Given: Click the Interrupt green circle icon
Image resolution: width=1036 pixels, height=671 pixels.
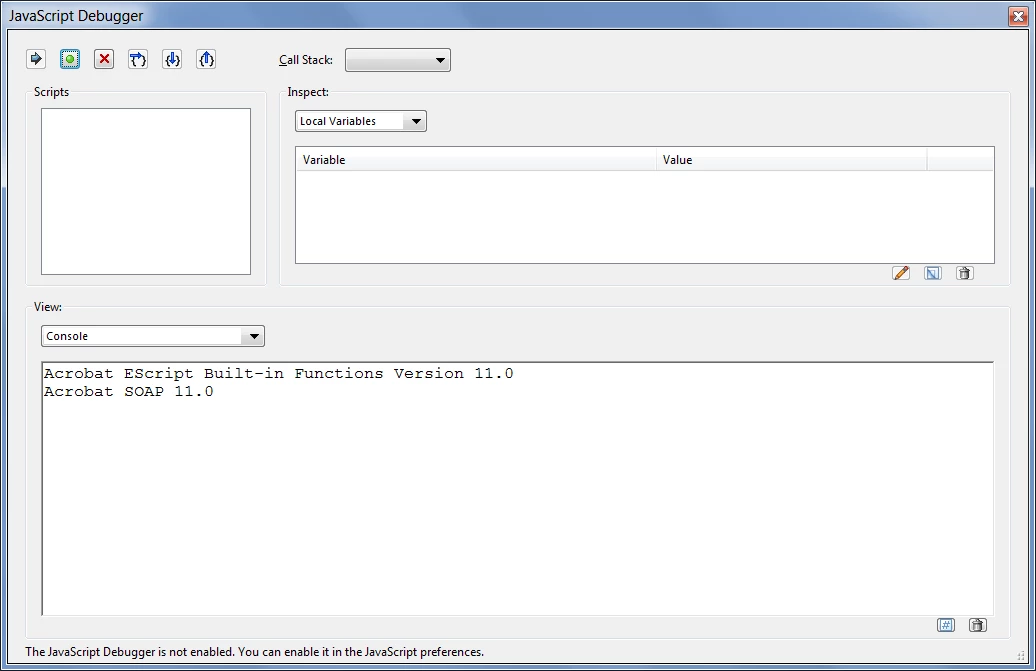Looking at the screenshot, I should click(70, 59).
